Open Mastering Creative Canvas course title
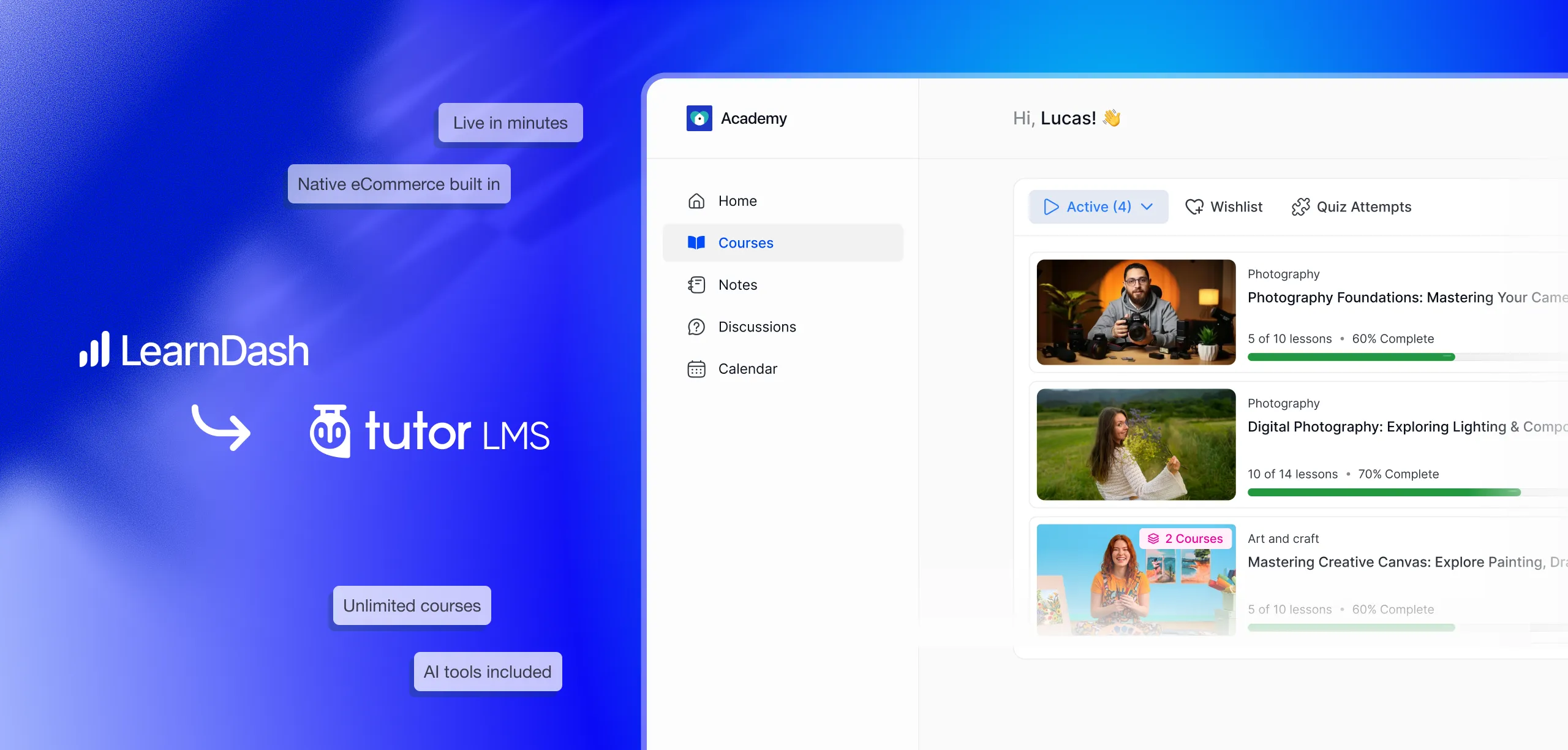 click(x=1408, y=562)
